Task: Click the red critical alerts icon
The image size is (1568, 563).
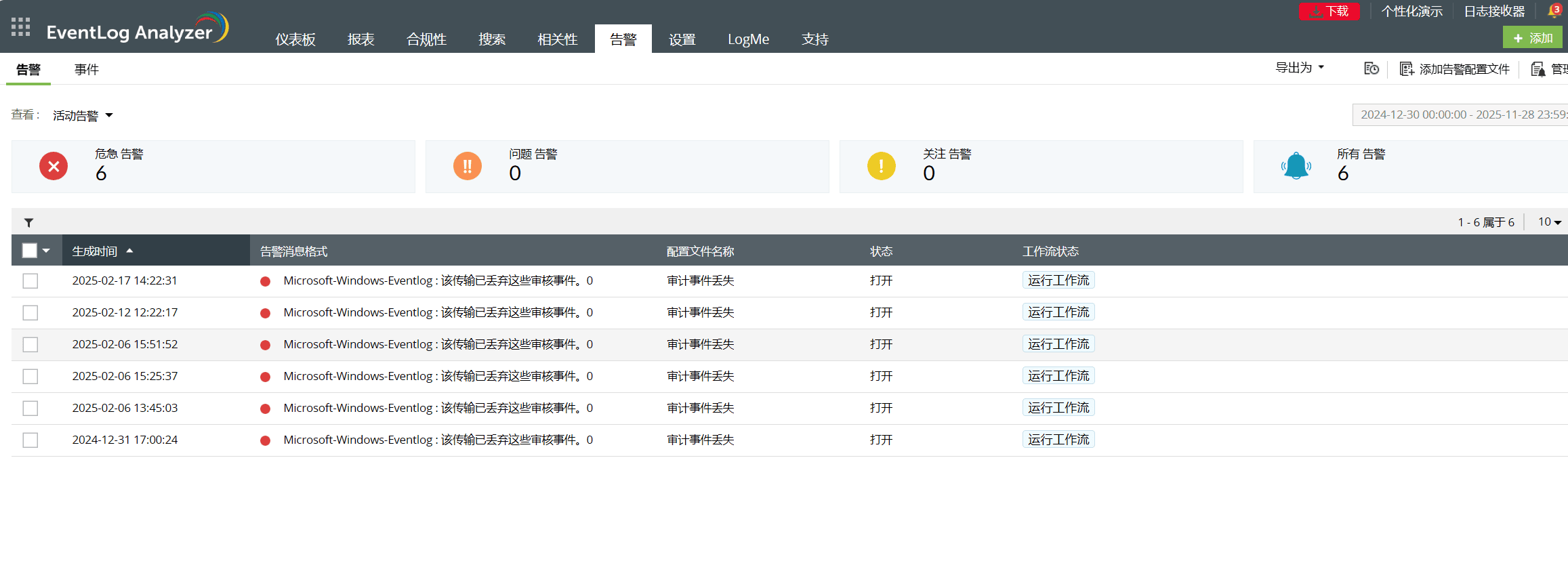Action: pyautogui.click(x=54, y=166)
